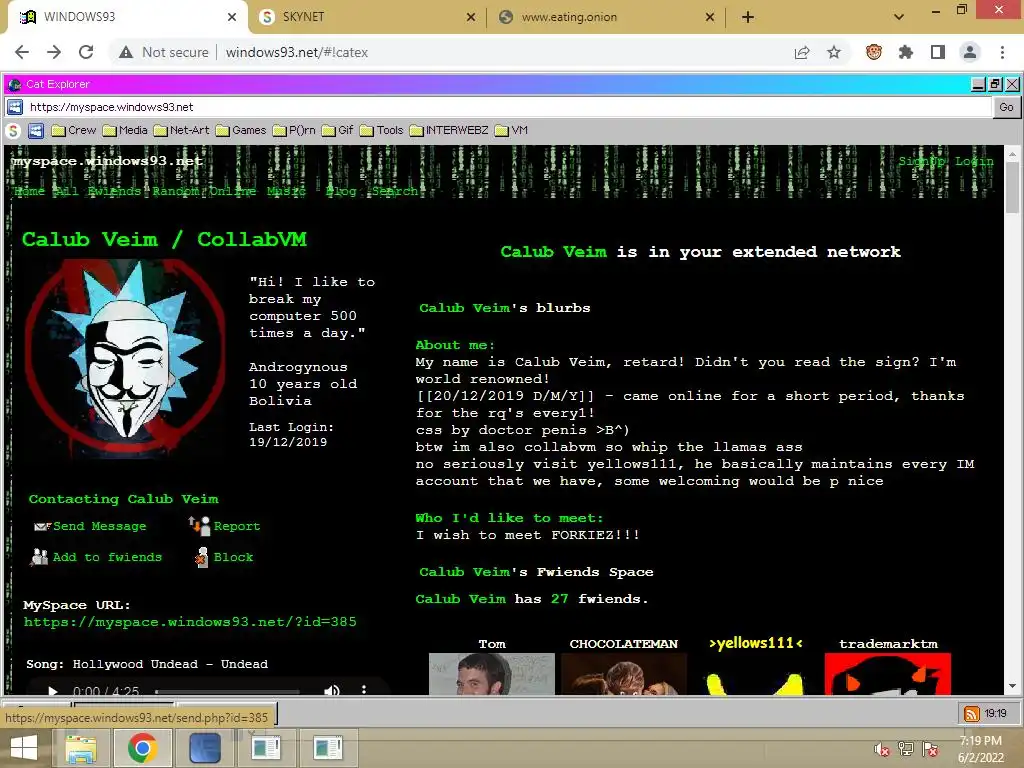Click the RSS feed tray icon

tap(972, 714)
